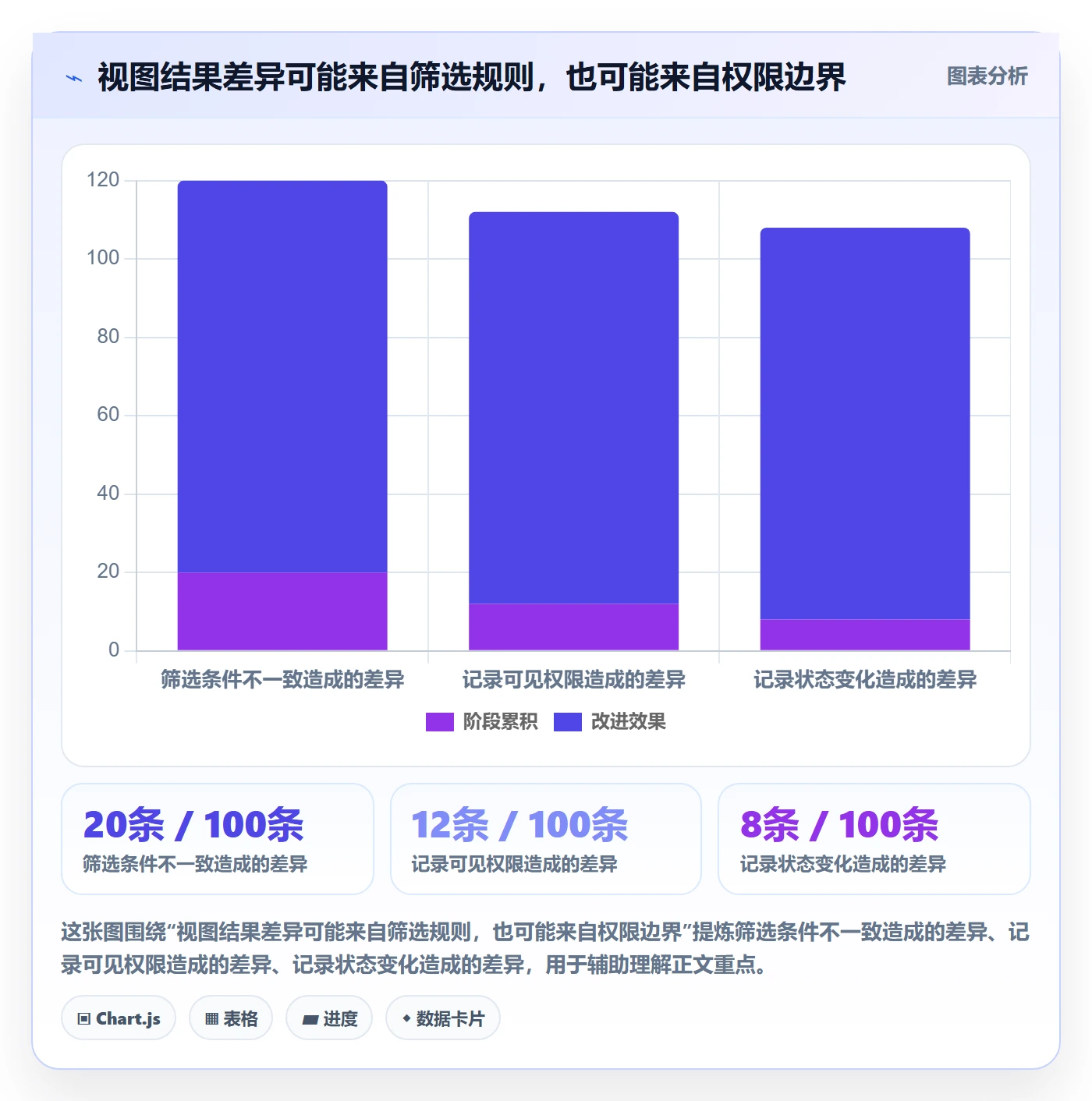Image resolution: width=1092 pixels, height=1101 pixels.
Task: Click the x-axis label 筛选条件不一致造成的差异
Action: [x=282, y=680]
